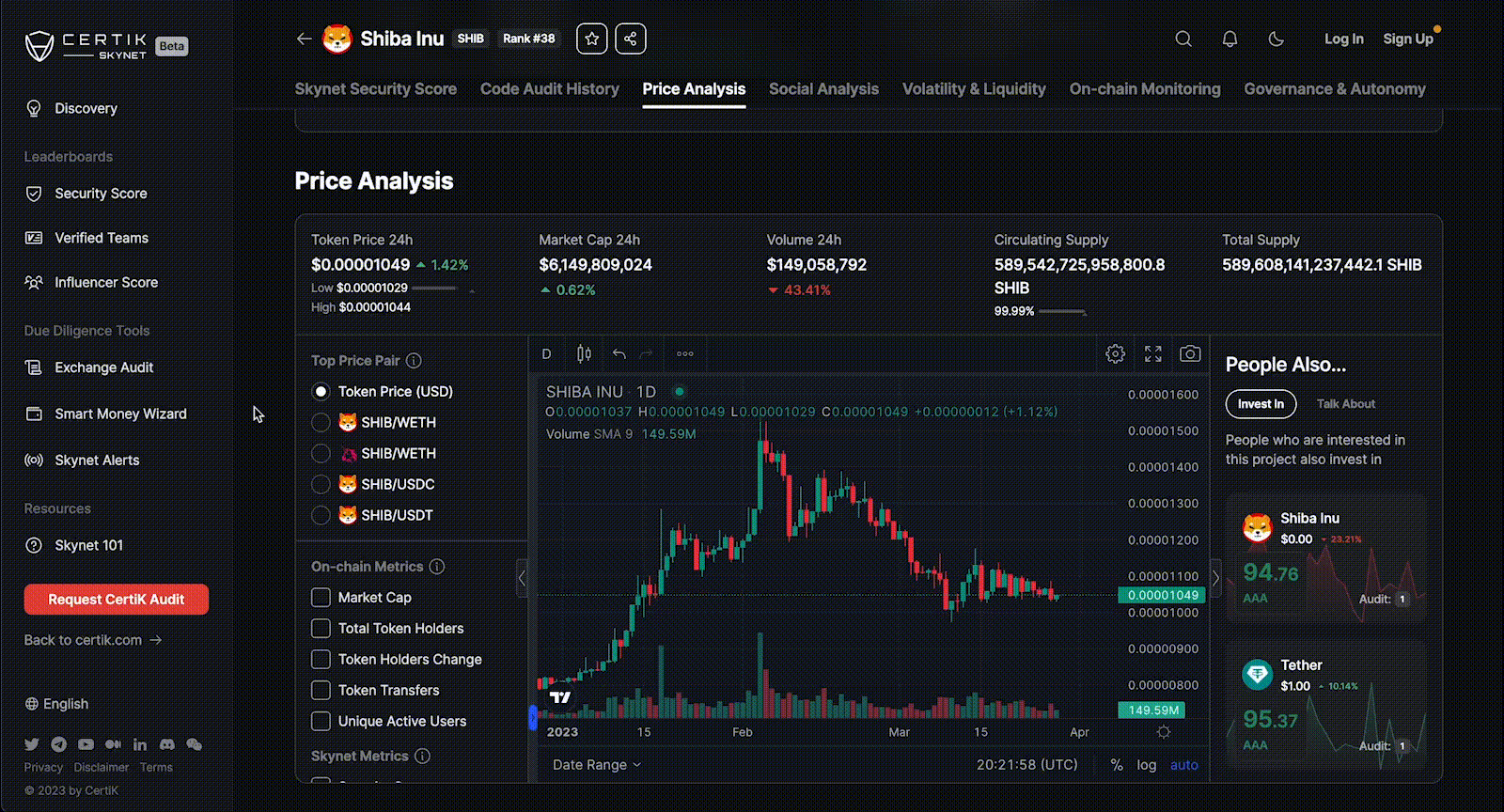Switch to the Talk About tab
This screenshot has width=1504, height=812.
1345,404
